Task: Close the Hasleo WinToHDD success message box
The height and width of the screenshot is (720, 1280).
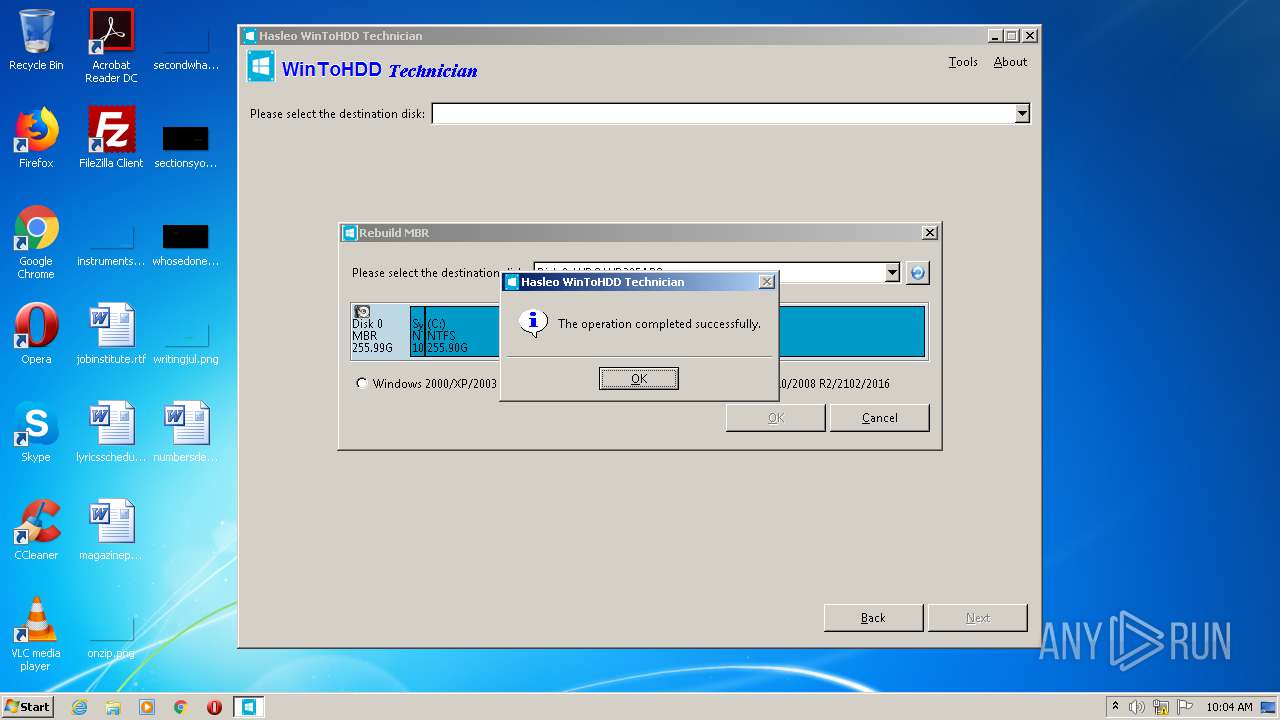Action: pos(767,282)
